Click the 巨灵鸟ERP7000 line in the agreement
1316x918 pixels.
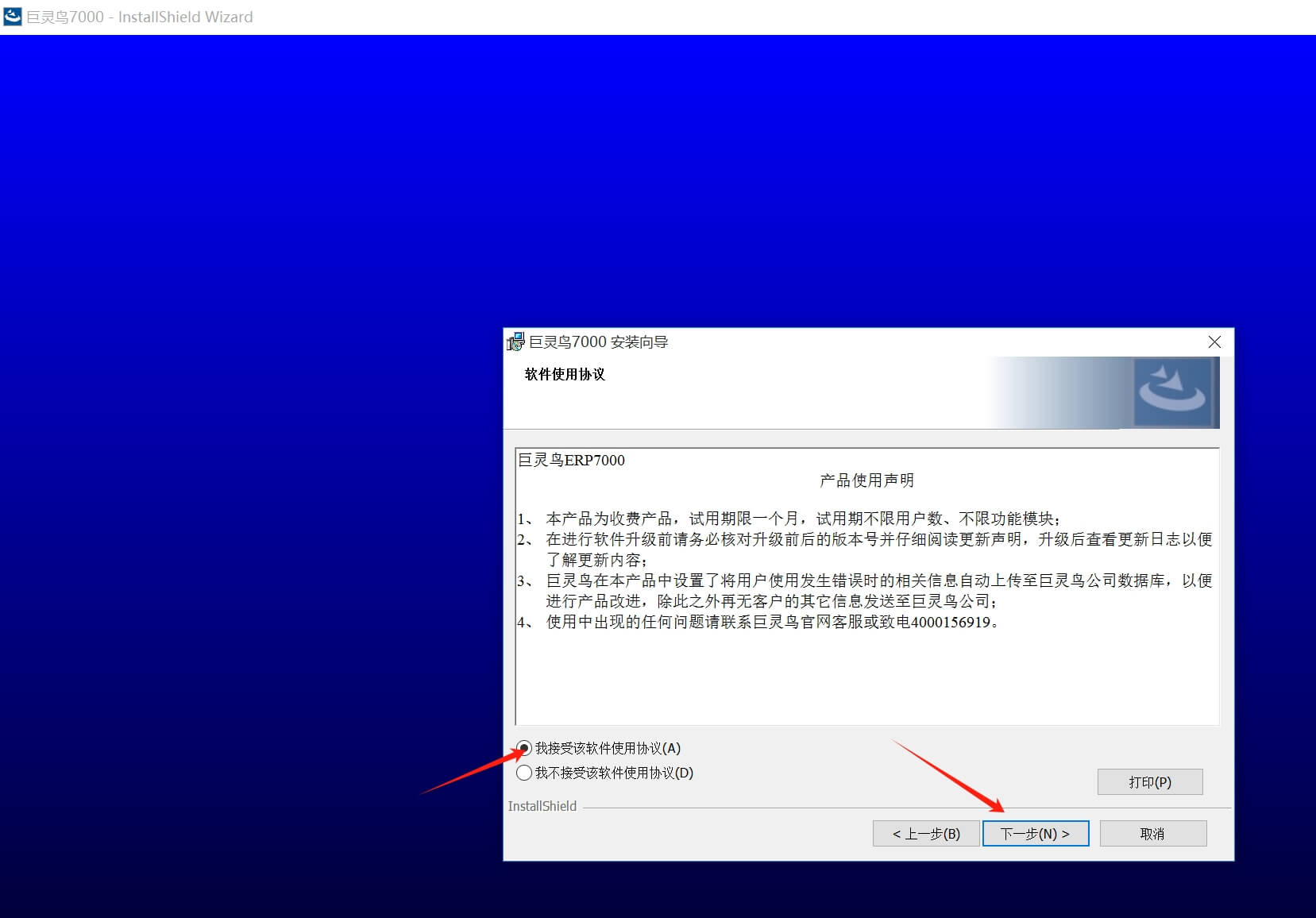(572, 461)
